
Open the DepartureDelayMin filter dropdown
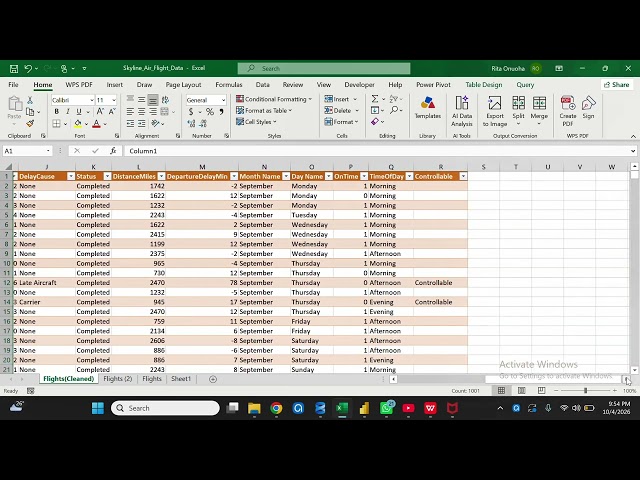[234, 176]
